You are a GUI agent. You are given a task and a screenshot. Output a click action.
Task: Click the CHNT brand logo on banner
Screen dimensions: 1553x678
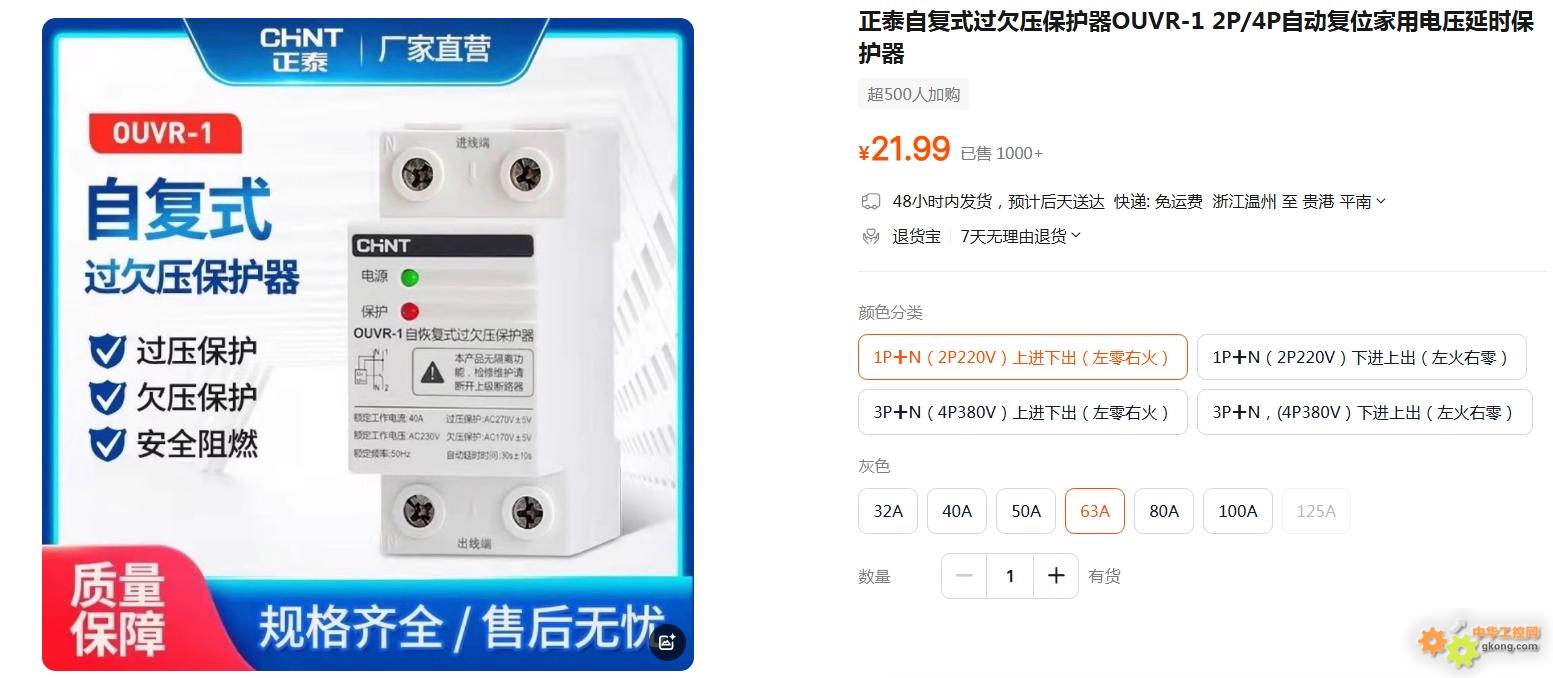point(301,50)
